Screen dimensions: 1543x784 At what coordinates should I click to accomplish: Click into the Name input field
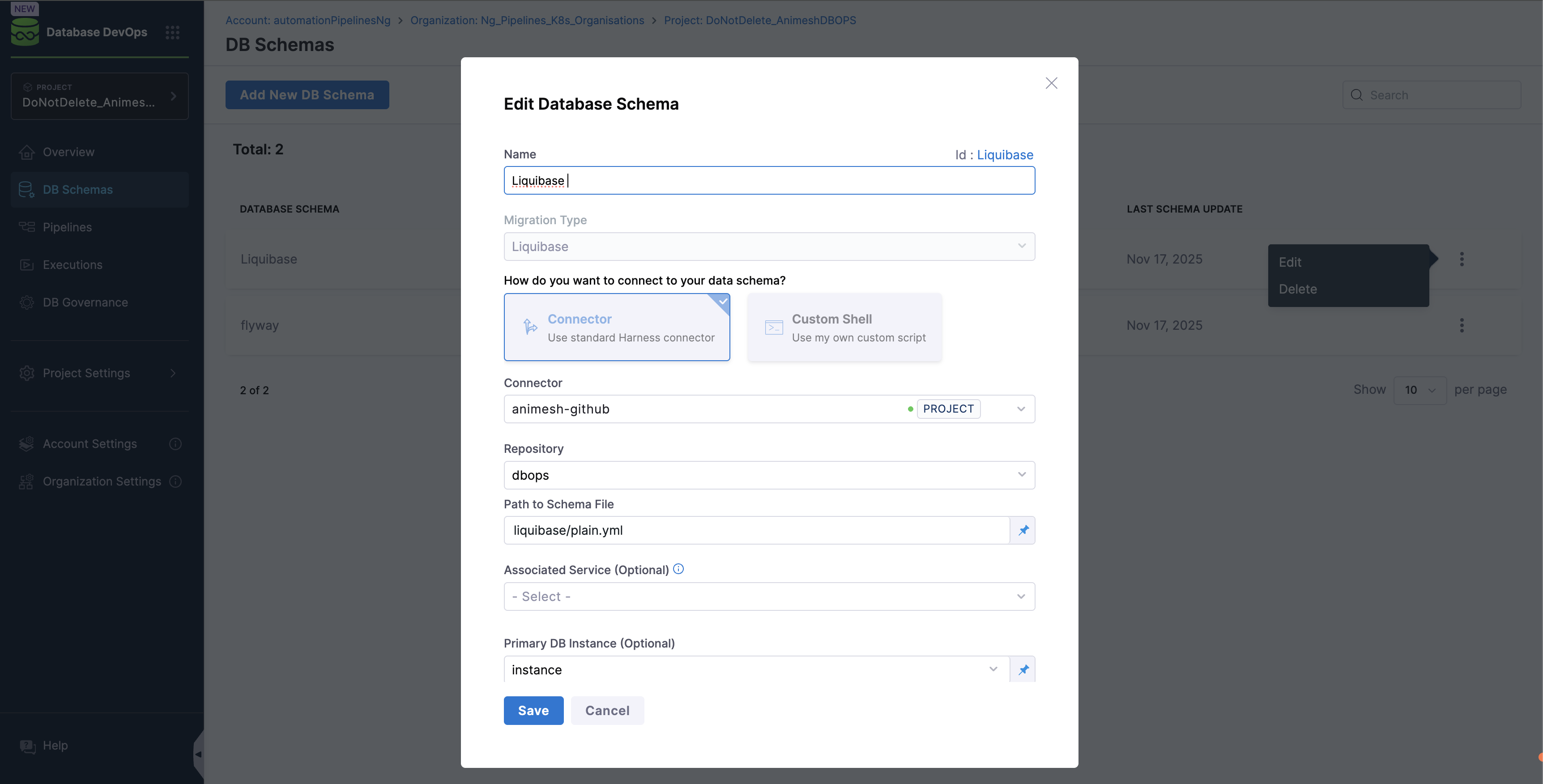pyautogui.click(x=768, y=180)
